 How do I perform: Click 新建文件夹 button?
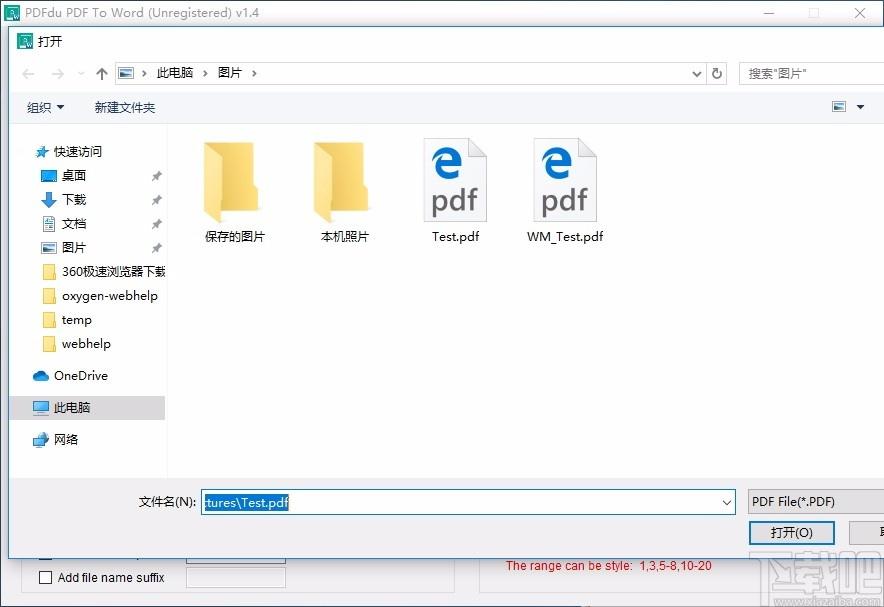click(125, 107)
